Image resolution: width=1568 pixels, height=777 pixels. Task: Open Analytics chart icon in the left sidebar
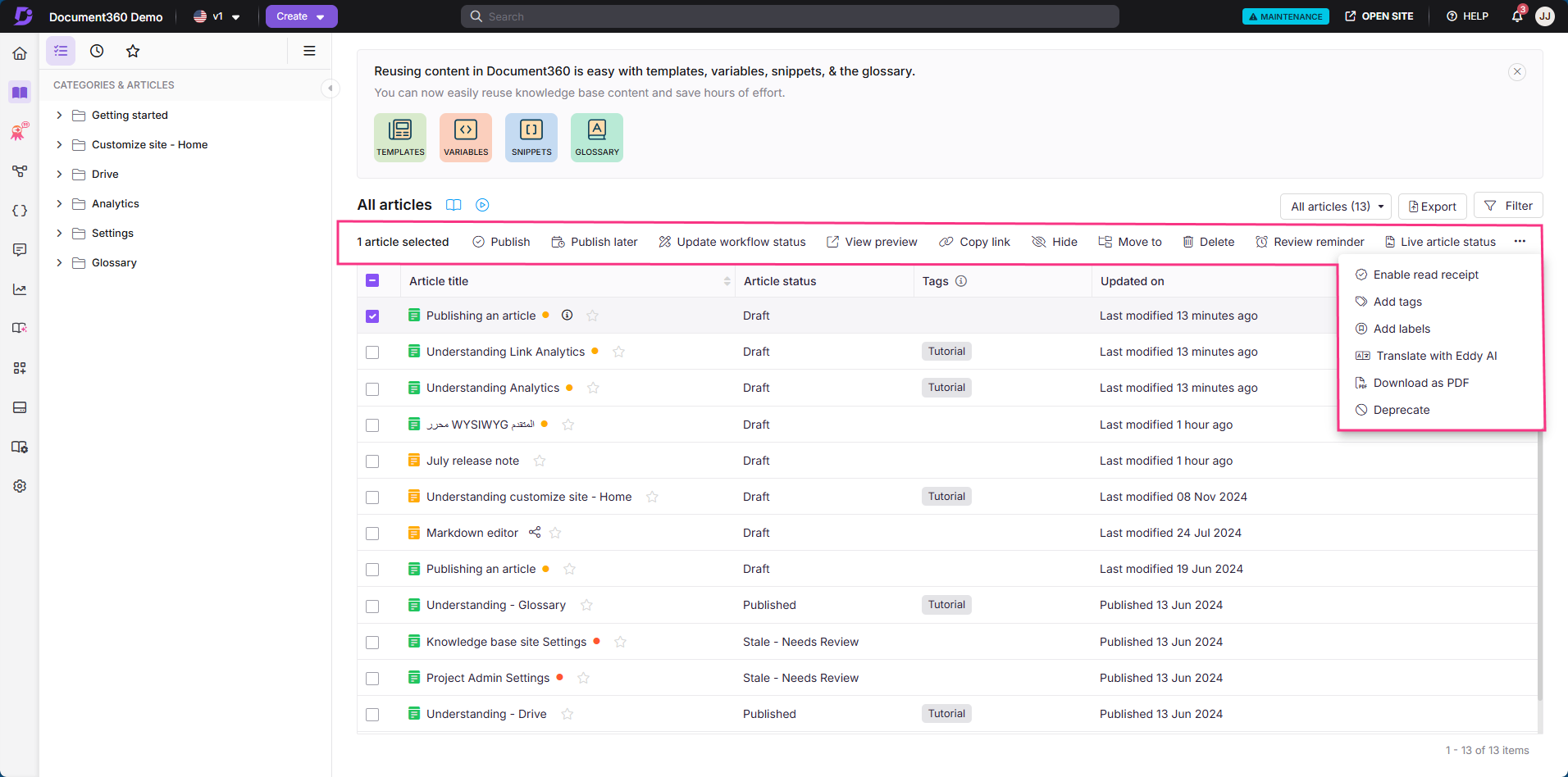point(19,289)
